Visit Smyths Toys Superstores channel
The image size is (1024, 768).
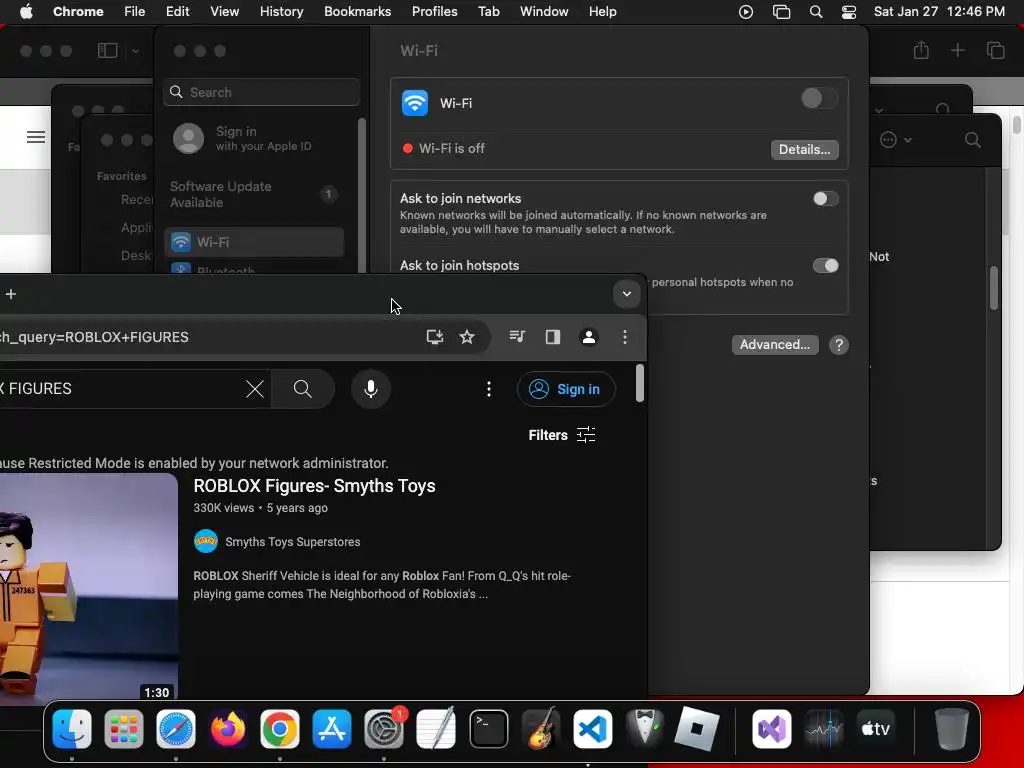(293, 542)
